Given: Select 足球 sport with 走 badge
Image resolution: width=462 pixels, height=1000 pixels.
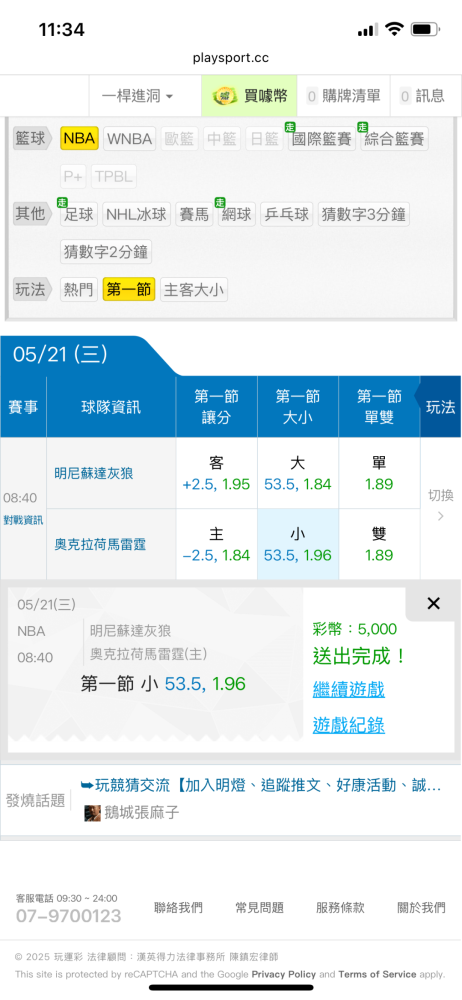Looking at the screenshot, I should tap(79, 214).
